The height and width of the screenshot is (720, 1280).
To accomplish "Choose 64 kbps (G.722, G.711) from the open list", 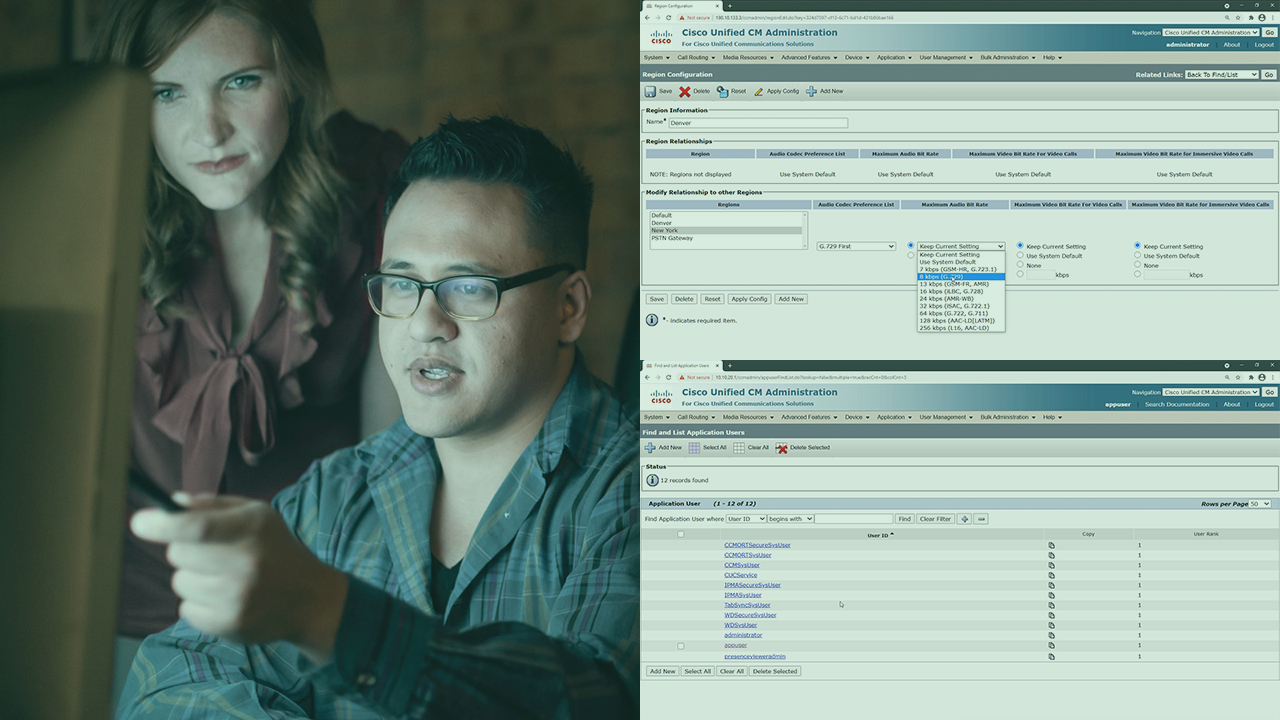I will coord(953,313).
